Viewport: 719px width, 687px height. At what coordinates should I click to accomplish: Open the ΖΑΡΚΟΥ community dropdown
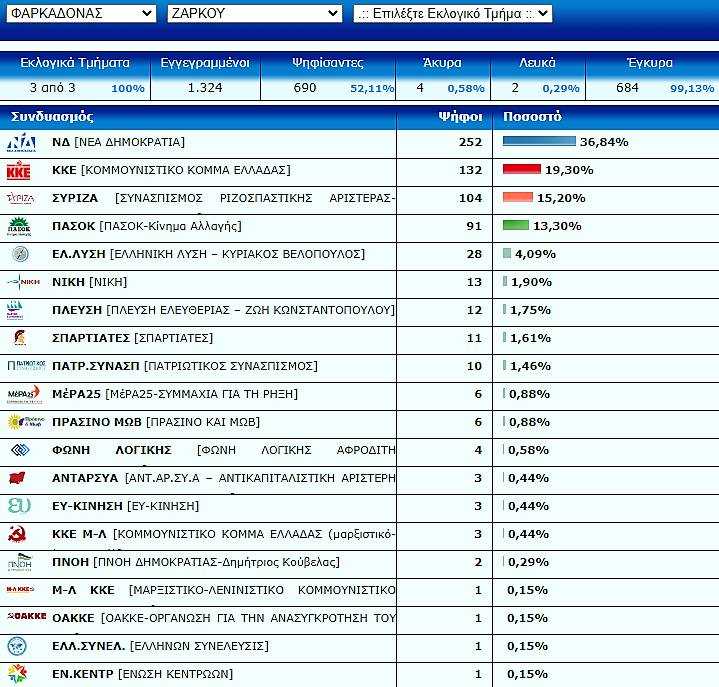254,13
